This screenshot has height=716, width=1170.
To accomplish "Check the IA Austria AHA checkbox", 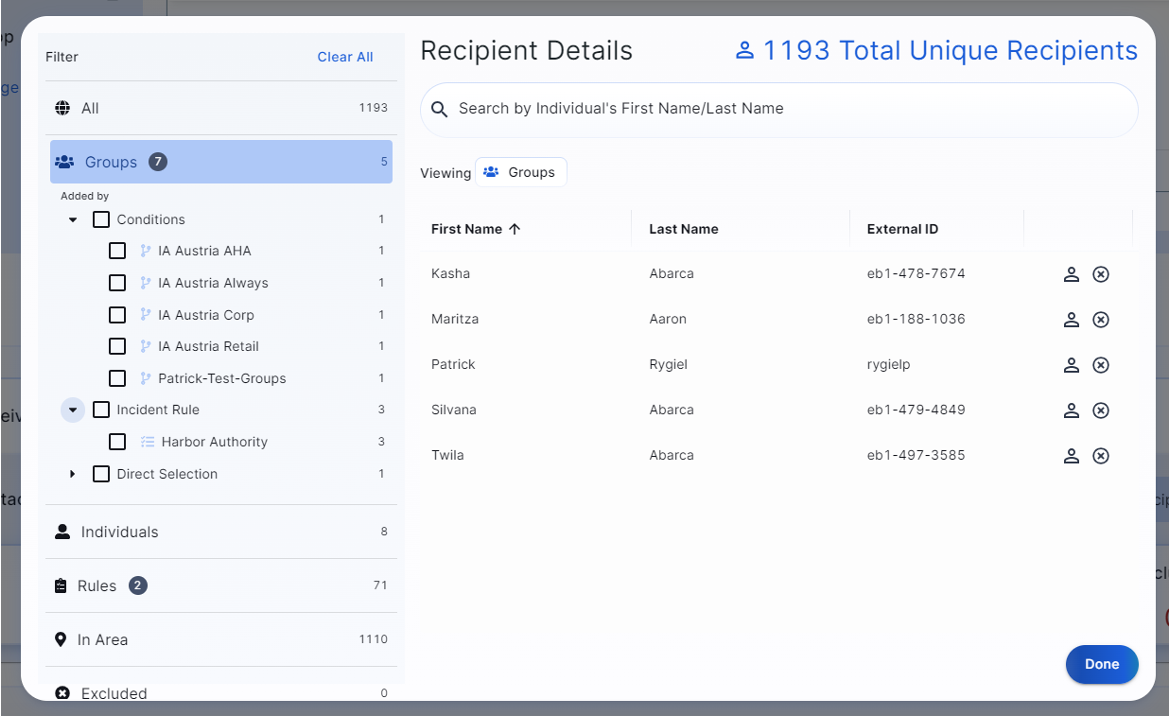I will [x=117, y=251].
